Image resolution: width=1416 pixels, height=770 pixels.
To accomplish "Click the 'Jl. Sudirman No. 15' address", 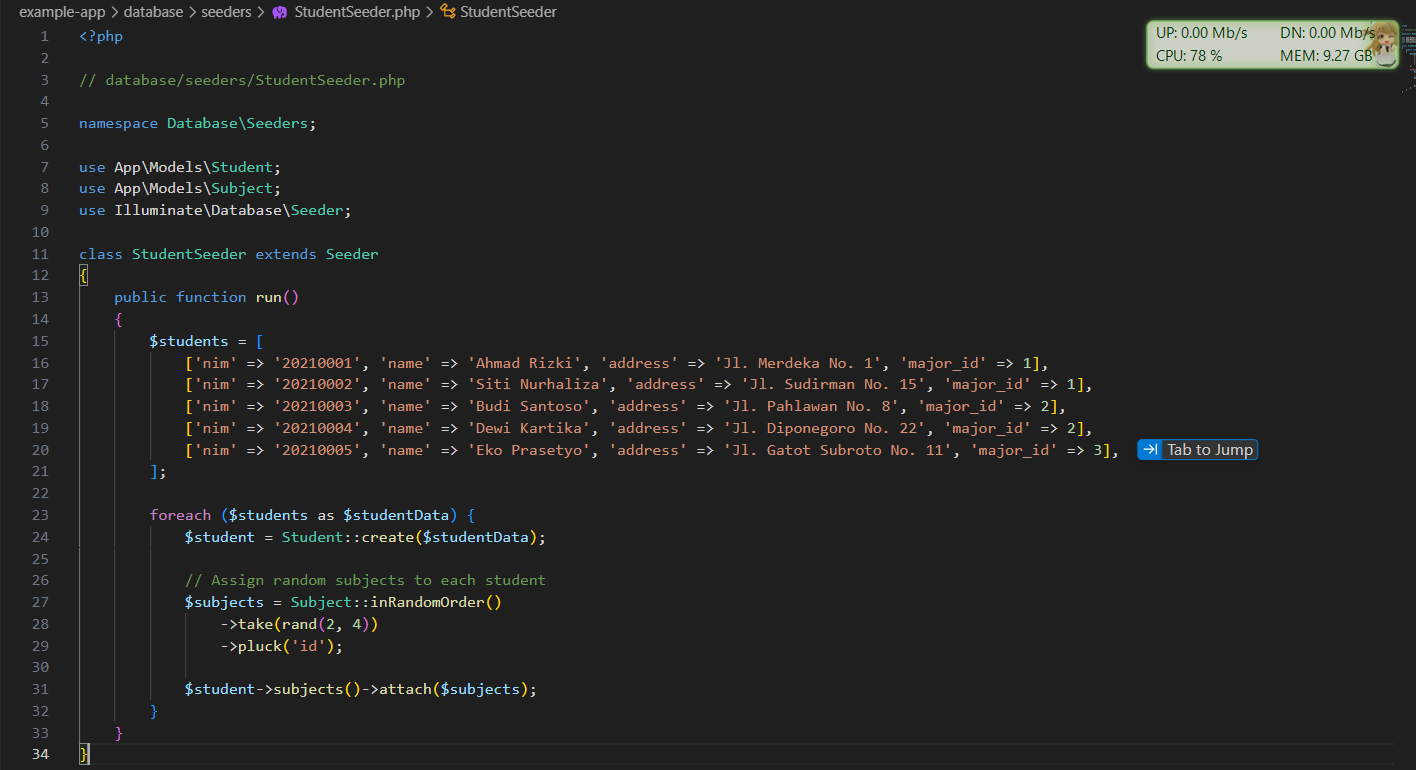I will (832, 384).
